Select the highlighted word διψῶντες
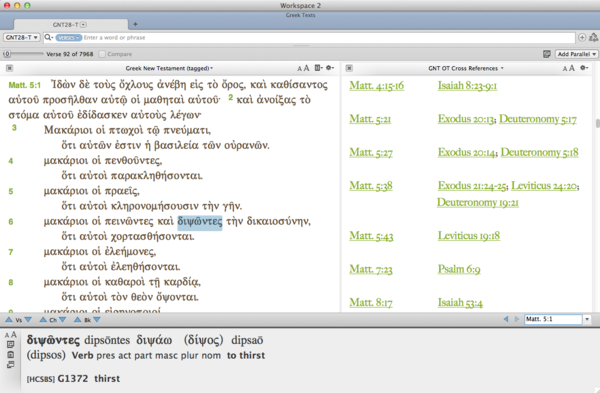600x393 pixels. coord(200,222)
